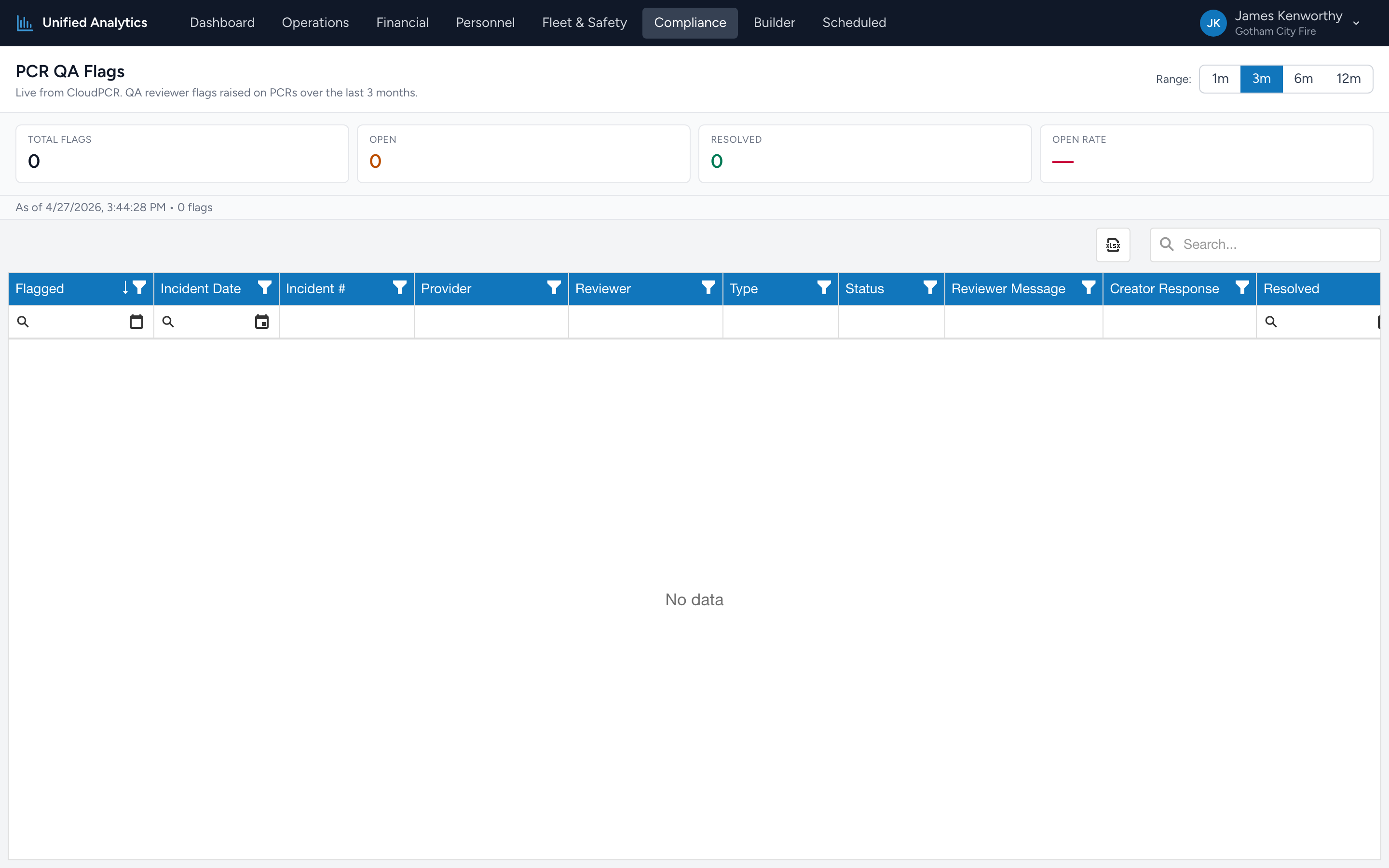Open the Dashboard tab
Viewport: 1389px width, 868px height.
click(222, 23)
